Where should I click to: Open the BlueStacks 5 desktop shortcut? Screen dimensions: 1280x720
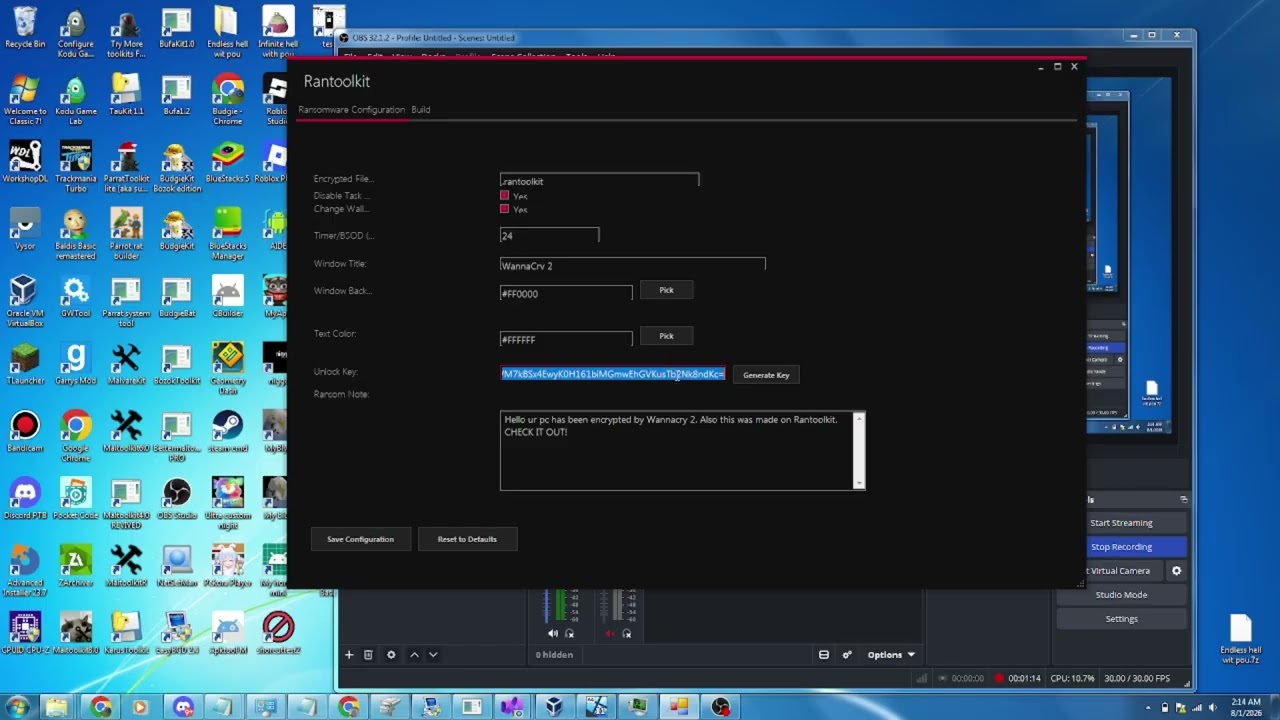228,162
